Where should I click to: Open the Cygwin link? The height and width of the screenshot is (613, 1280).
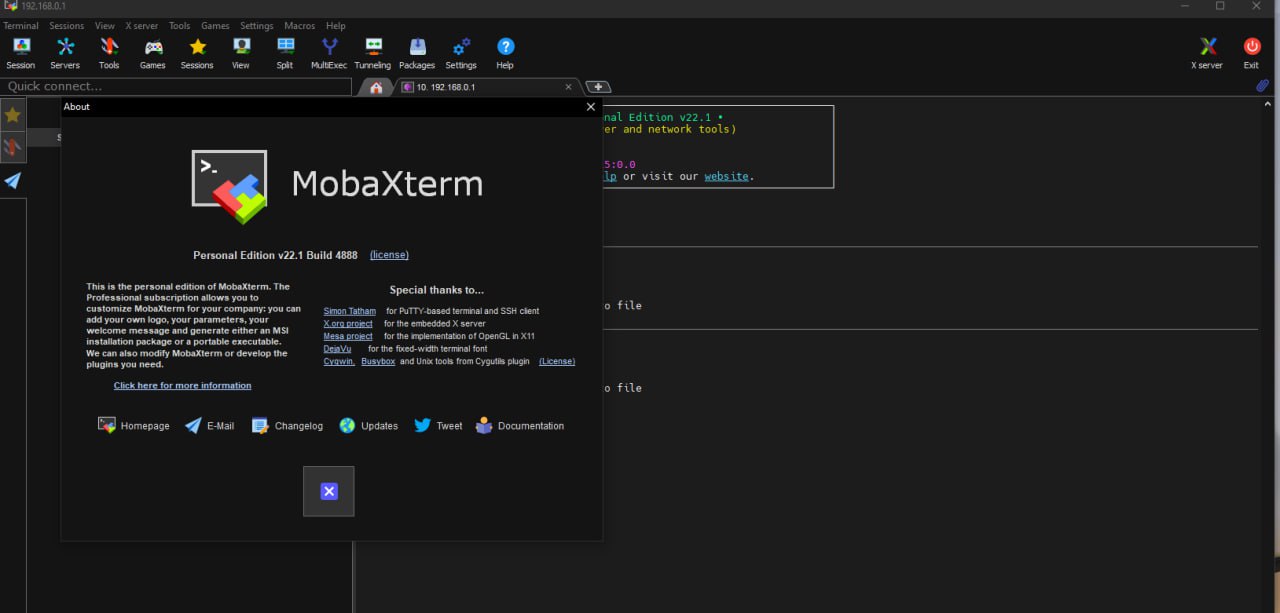(339, 361)
